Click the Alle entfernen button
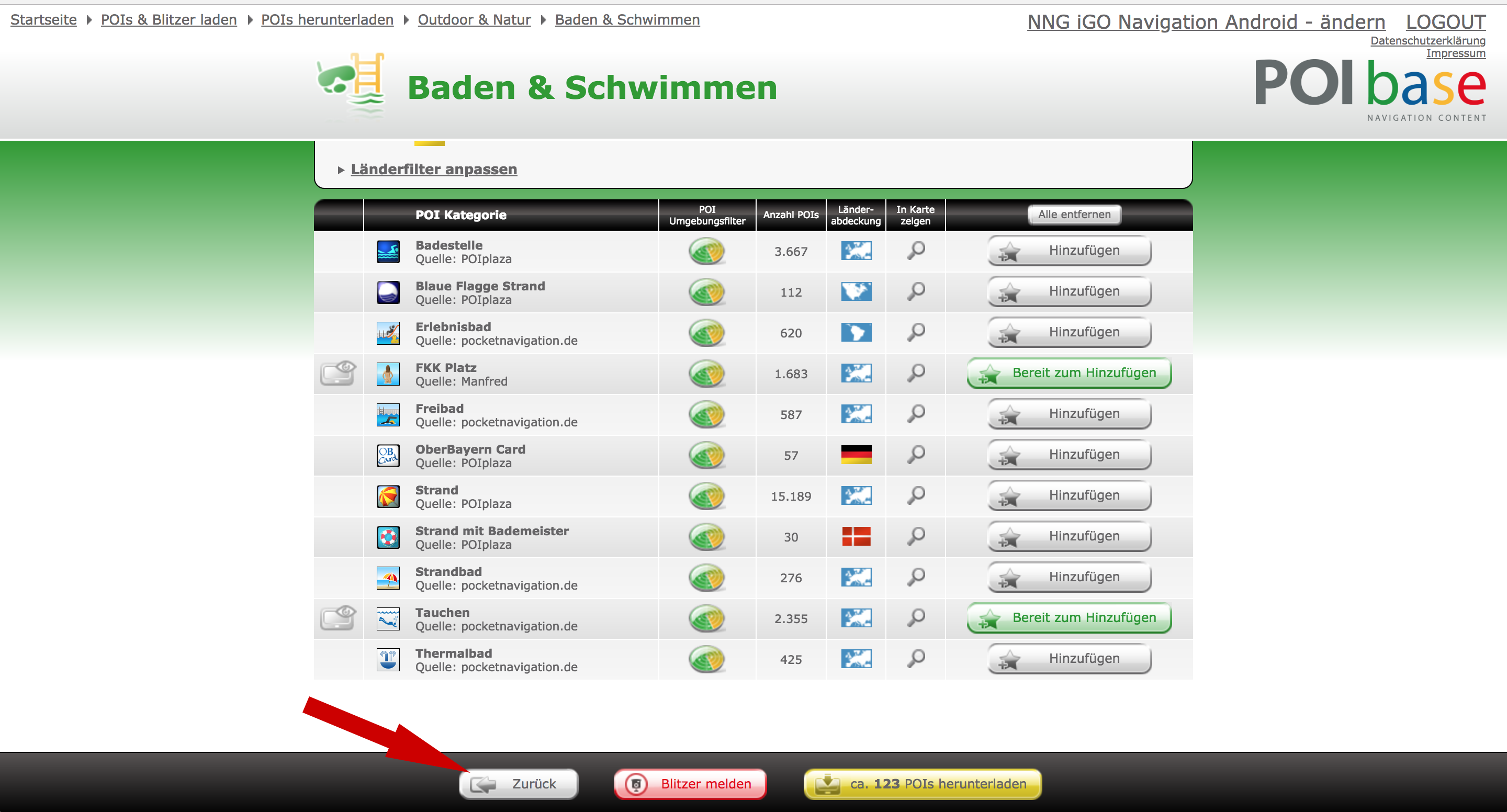Image resolution: width=1507 pixels, height=812 pixels. 1074,215
